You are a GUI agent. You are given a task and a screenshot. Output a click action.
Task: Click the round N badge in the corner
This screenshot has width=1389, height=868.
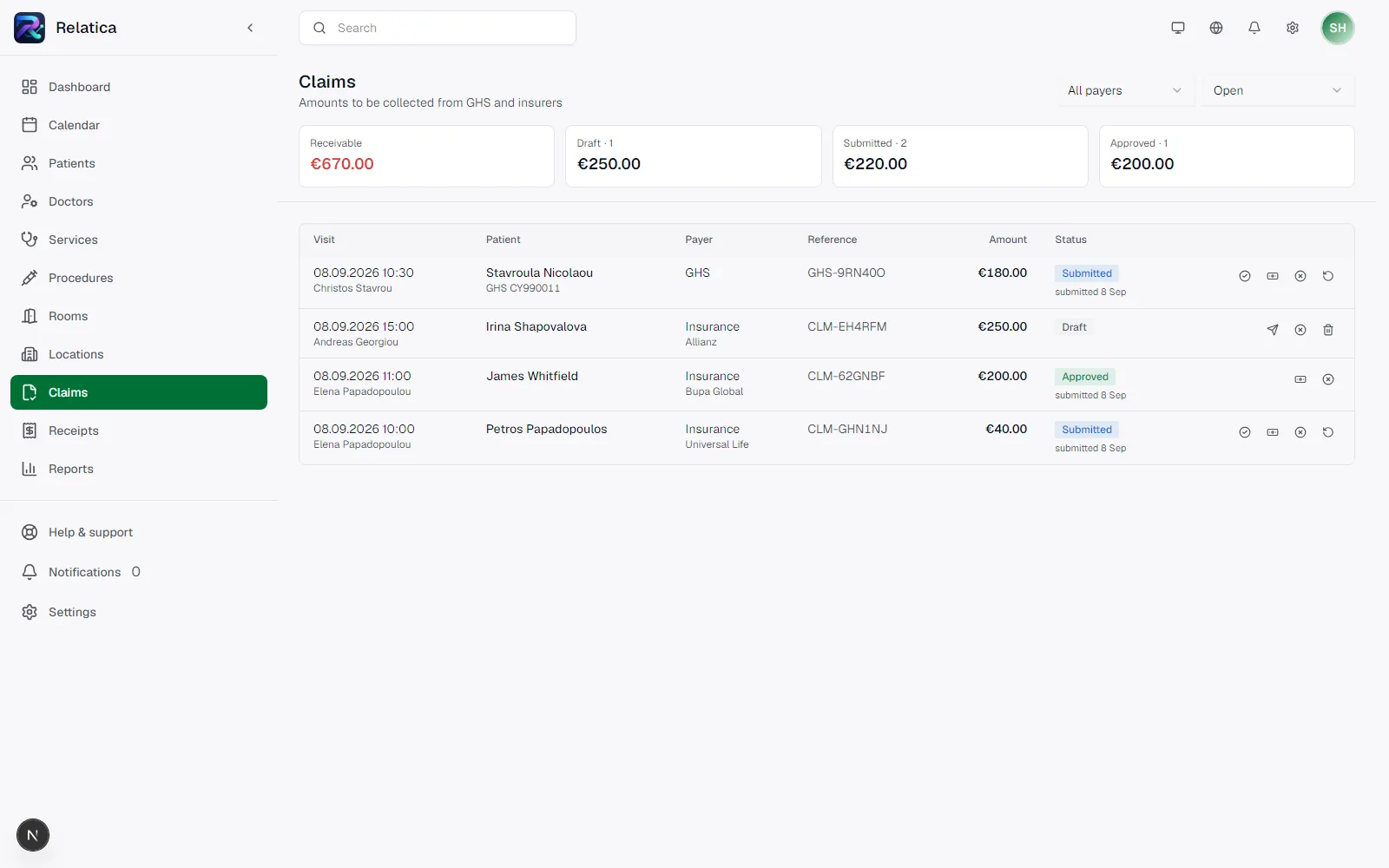click(33, 835)
